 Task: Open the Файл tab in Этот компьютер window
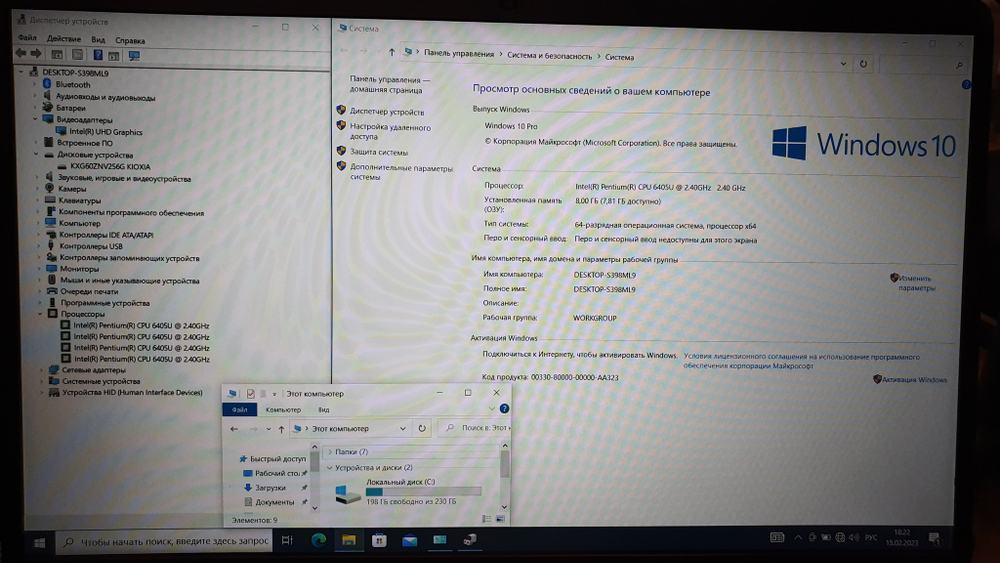point(240,409)
